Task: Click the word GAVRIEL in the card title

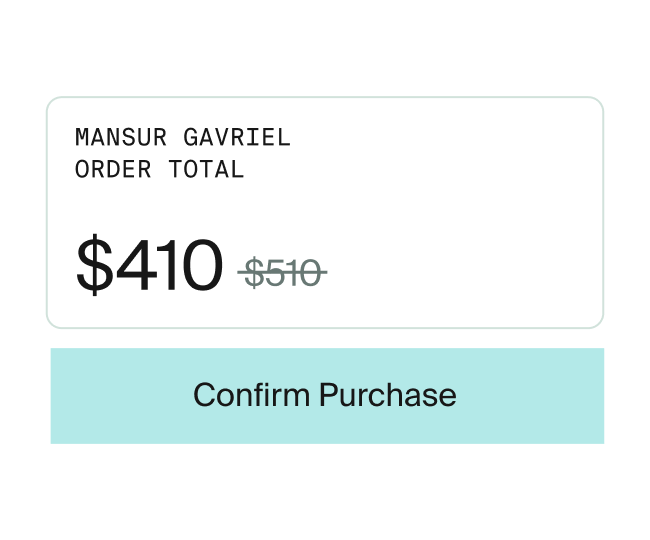Action: pos(237,137)
